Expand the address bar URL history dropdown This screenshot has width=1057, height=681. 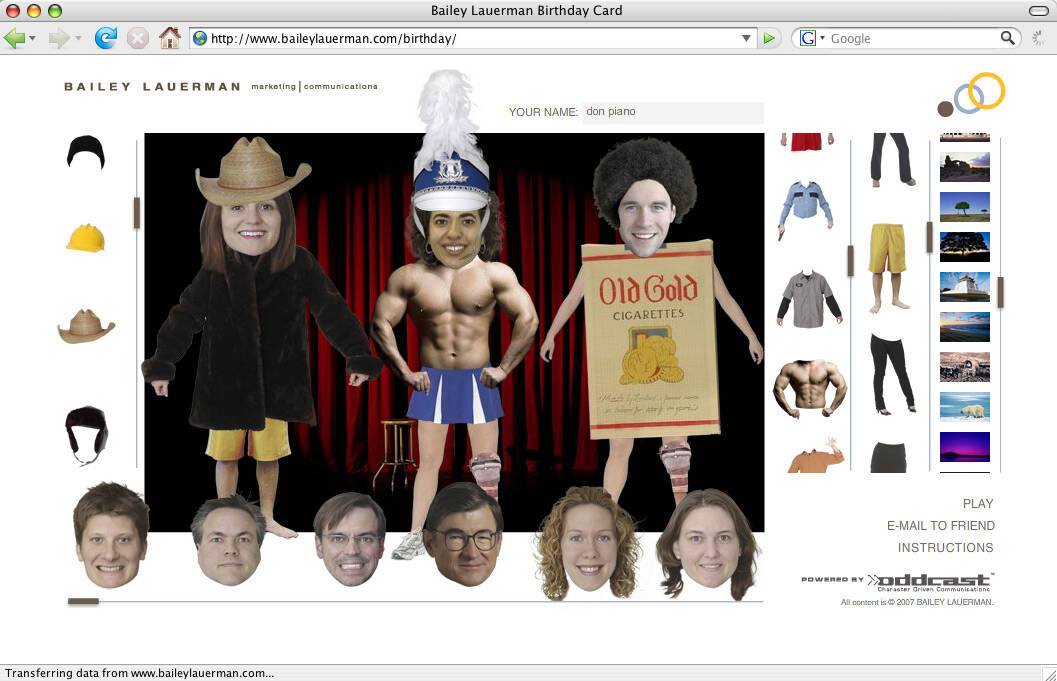[x=746, y=38]
